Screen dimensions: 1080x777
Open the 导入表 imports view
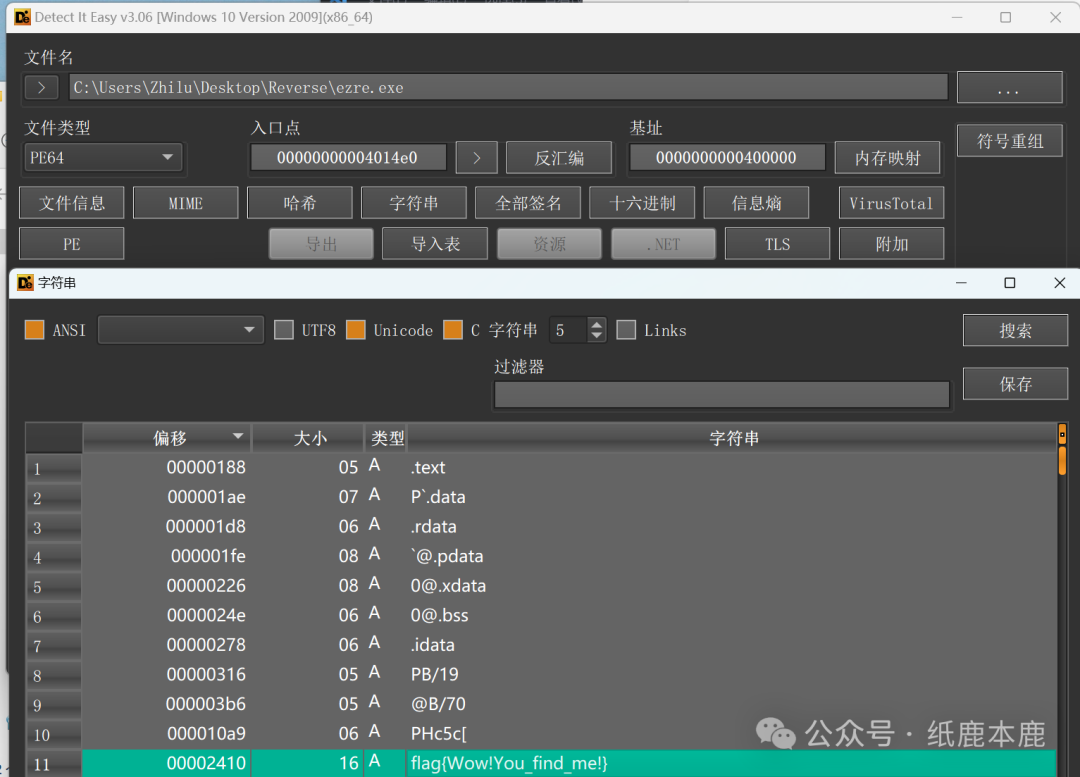coord(435,243)
